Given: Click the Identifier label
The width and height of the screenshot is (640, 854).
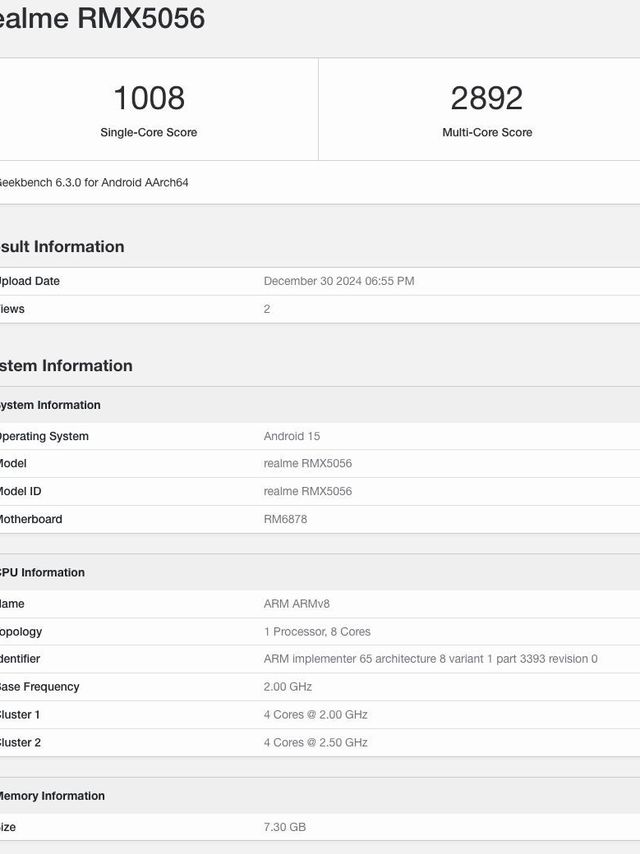Looking at the screenshot, I should pyautogui.click(x=20, y=659).
